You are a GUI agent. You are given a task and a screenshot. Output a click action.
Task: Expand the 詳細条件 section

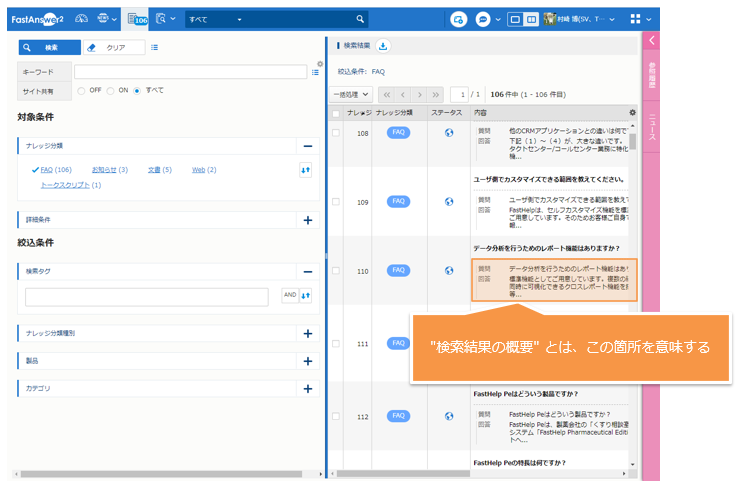307,220
